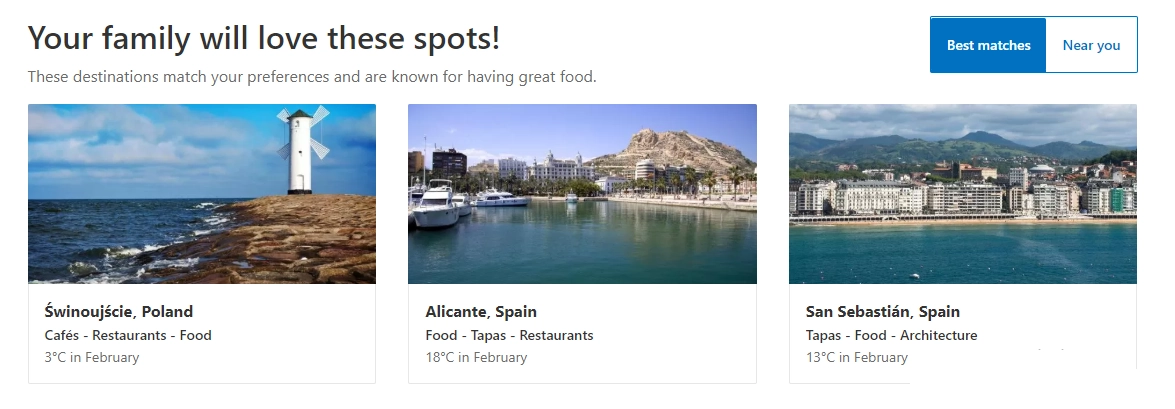
Task: Click the 13°C in February temperature
Action: tap(857, 357)
